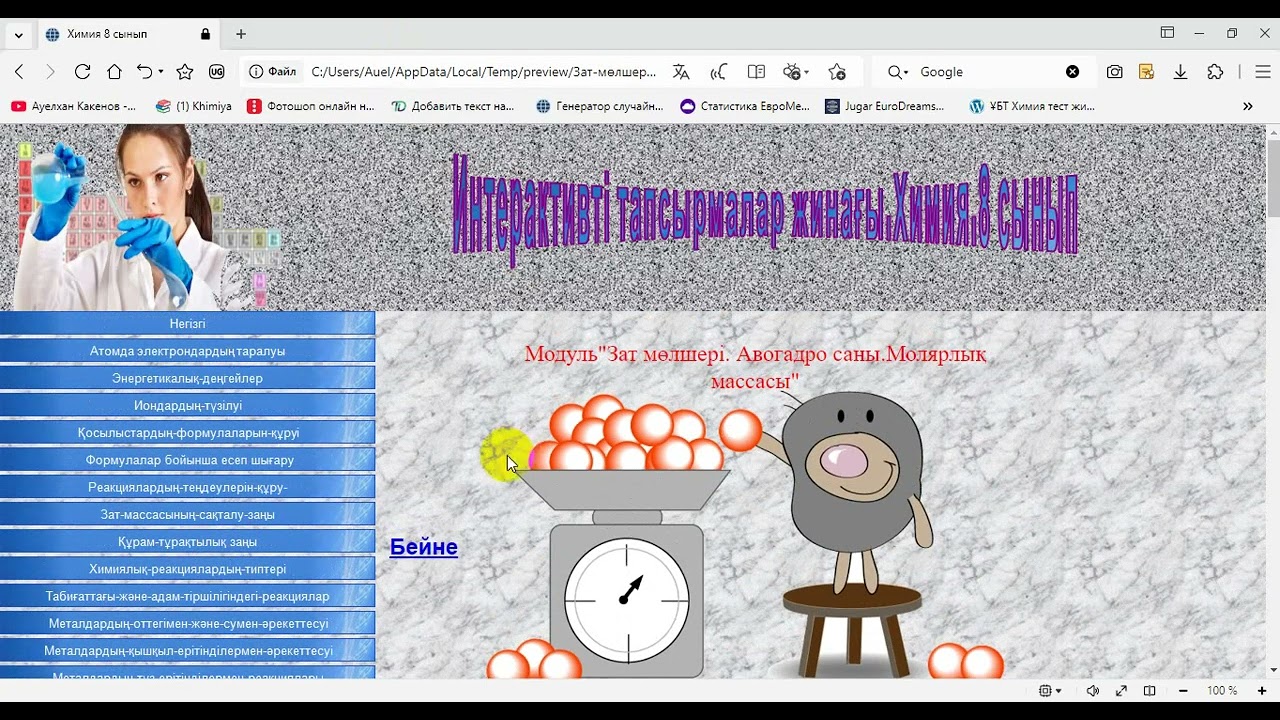This screenshot has height=720, width=1280.
Task: Open the extensions puzzle icon
Action: pos(1215,72)
